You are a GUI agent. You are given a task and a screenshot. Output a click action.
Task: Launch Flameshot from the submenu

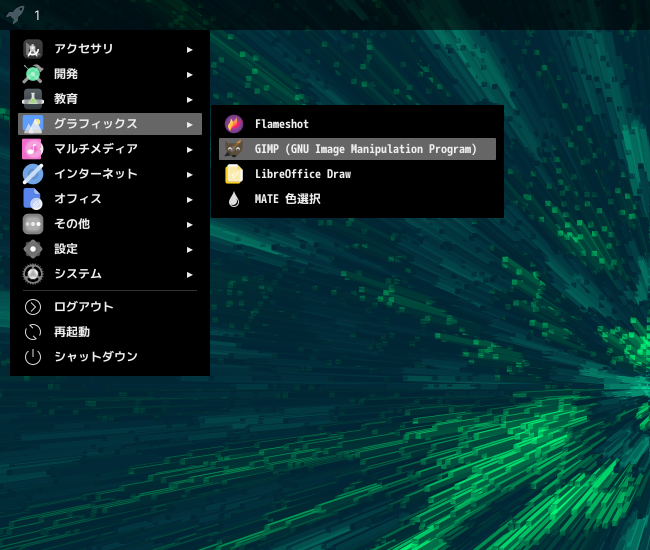point(357,124)
